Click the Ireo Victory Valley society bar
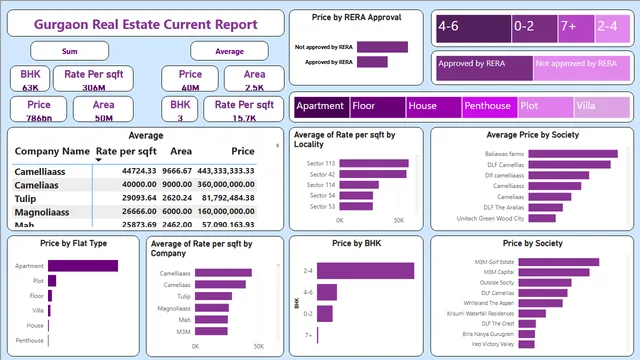This screenshot has width=640, height=360. click(527, 344)
